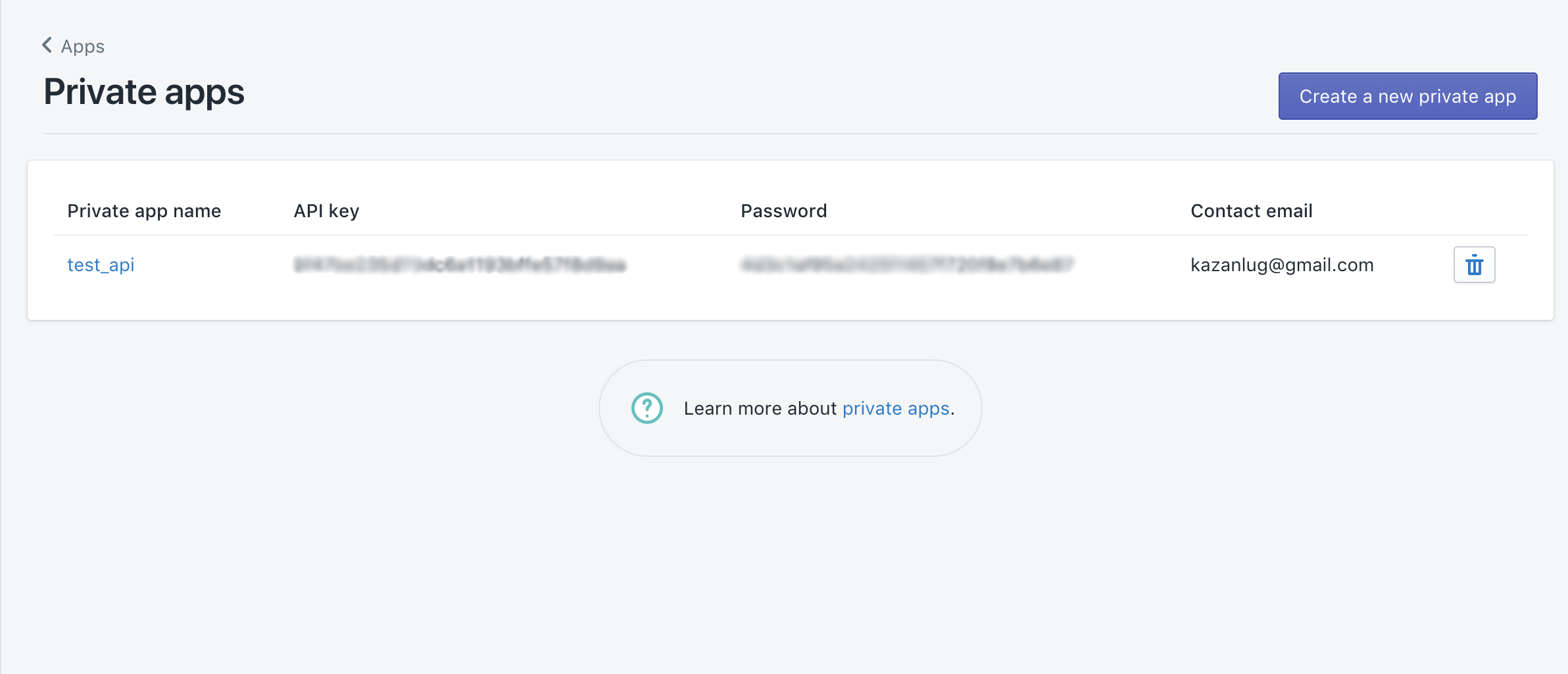Click the "Learn more about" text
Screen dimensions: 1568x674
pyautogui.click(x=760, y=409)
